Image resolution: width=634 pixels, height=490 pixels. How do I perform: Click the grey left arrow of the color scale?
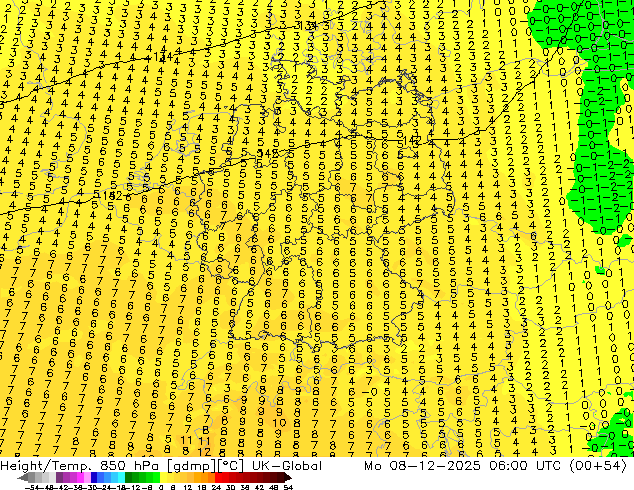[x=23, y=478]
